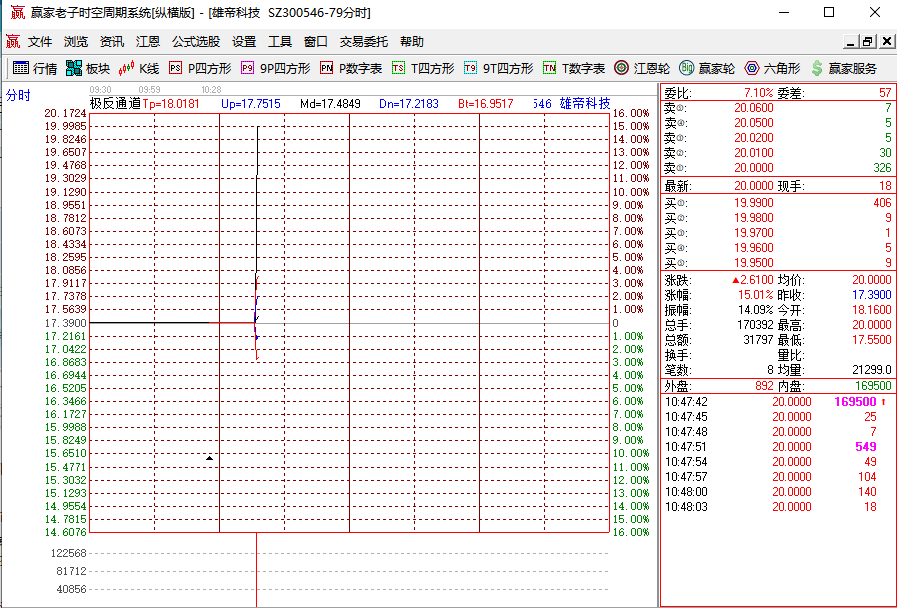The height and width of the screenshot is (608, 897).
Task: Click the 外盘 892 value
Action: 764,386
